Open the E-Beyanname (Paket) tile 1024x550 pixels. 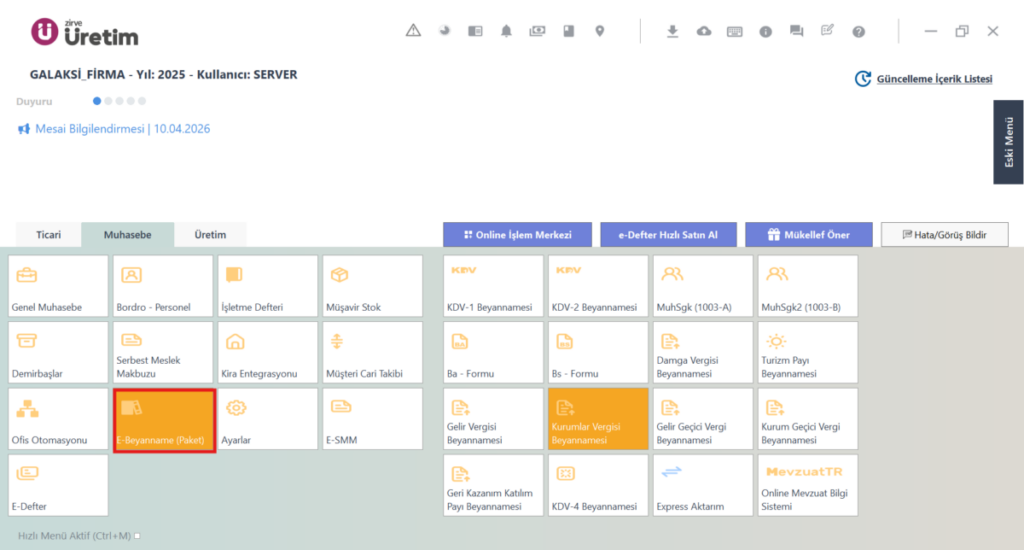point(164,420)
